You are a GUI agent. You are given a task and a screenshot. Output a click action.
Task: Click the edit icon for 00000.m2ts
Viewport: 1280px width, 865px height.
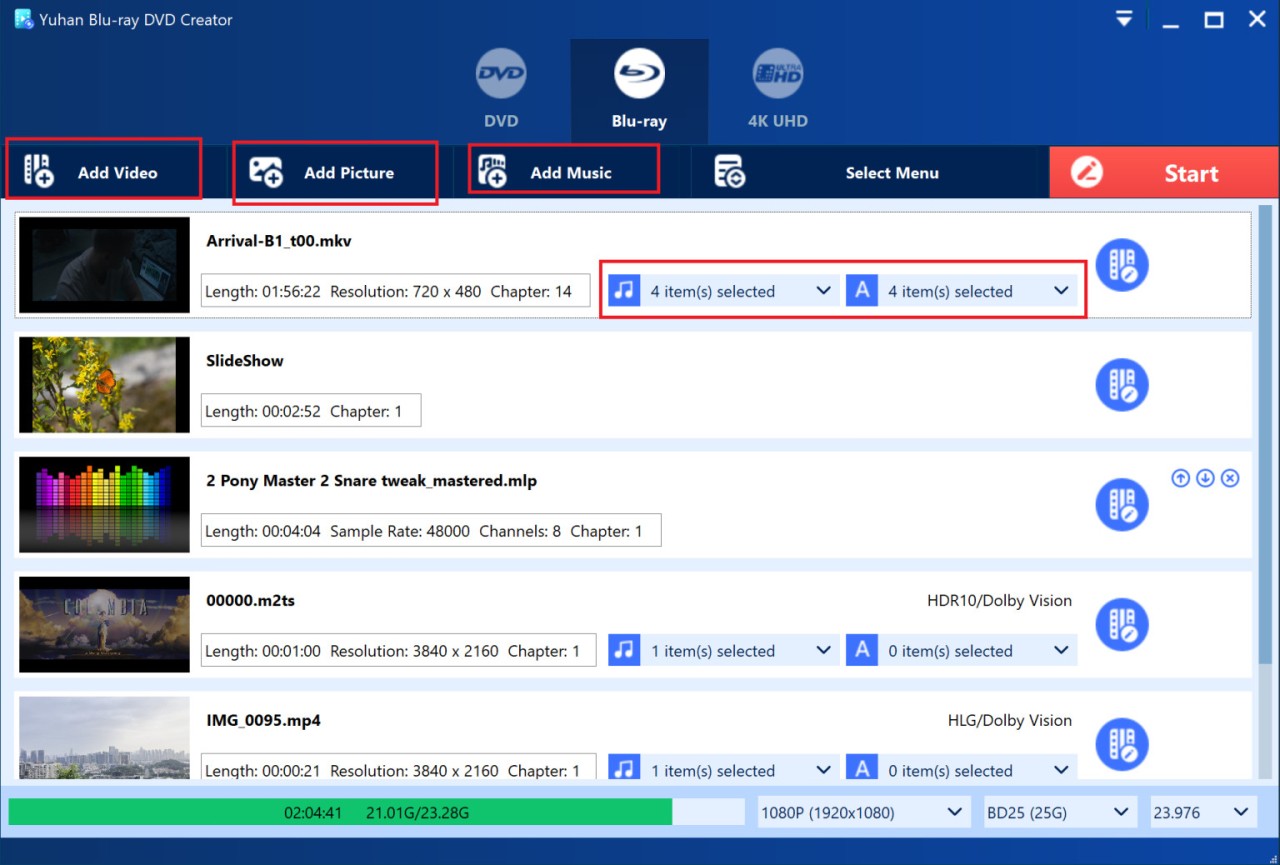[x=1121, y=625]
